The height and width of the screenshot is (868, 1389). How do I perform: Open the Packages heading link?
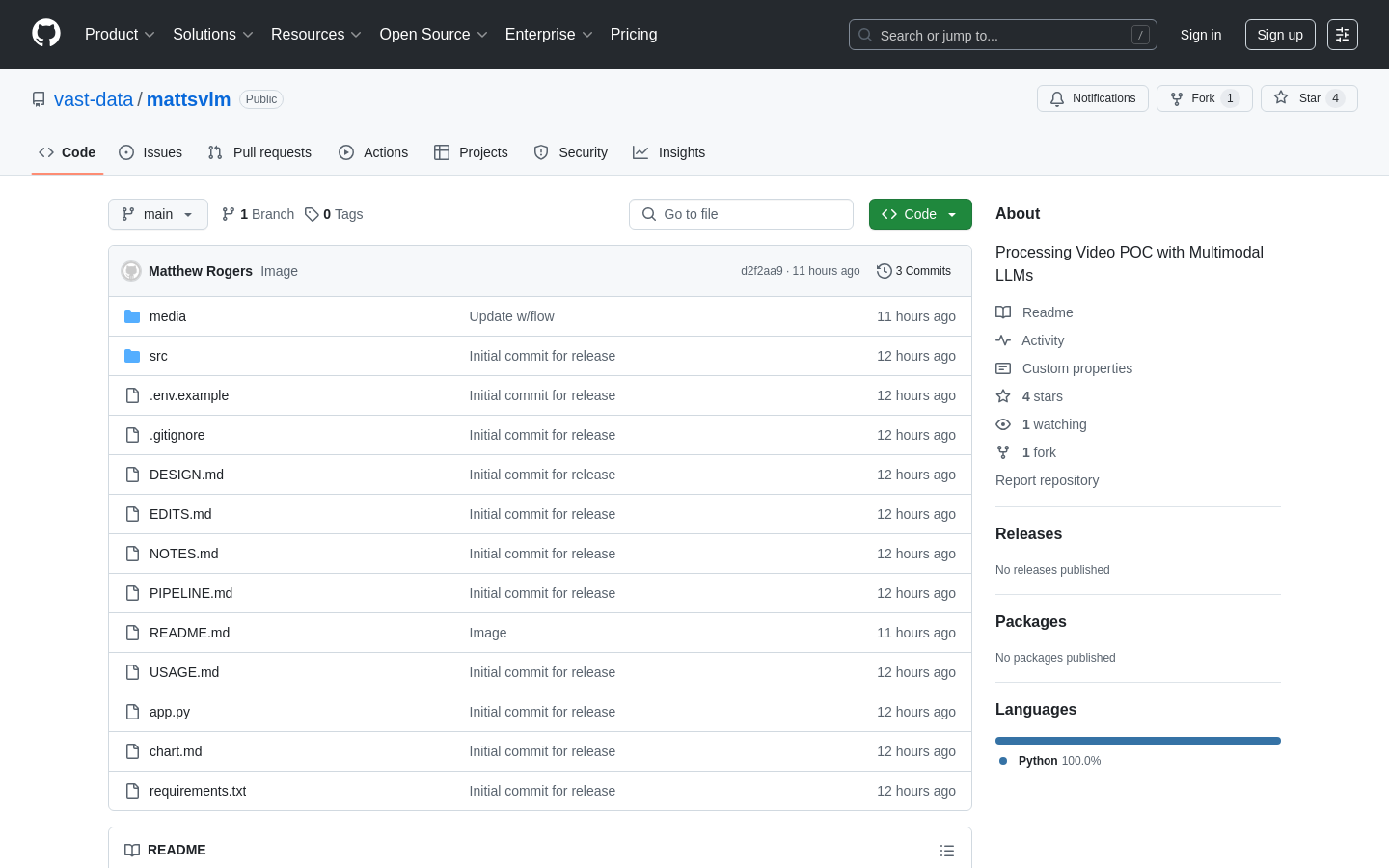pyautogui.click(x=1030, y=622)
